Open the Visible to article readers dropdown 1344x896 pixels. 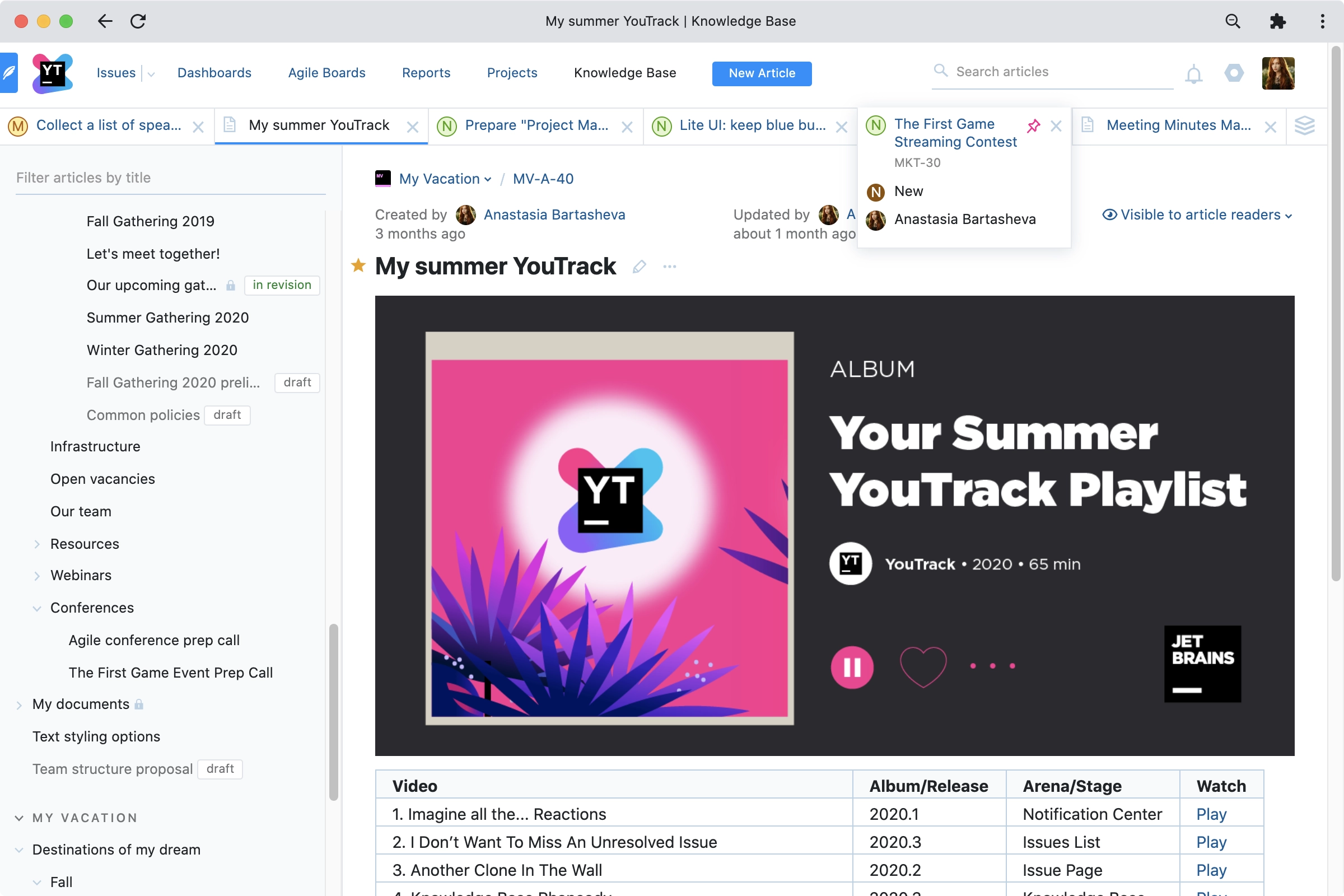coord(1197,215)
